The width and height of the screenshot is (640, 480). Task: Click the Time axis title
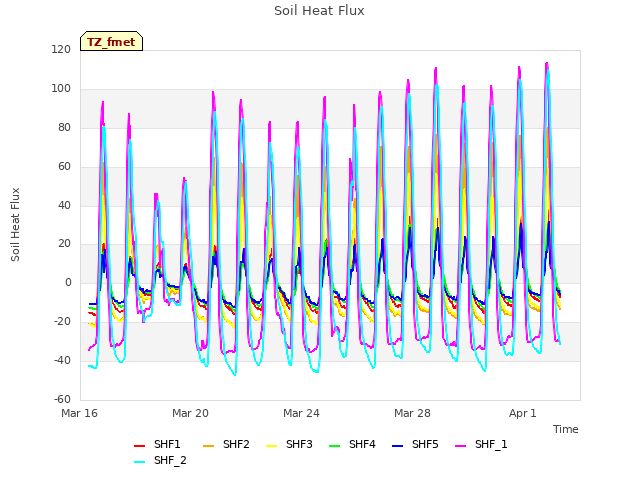point(566,429)
